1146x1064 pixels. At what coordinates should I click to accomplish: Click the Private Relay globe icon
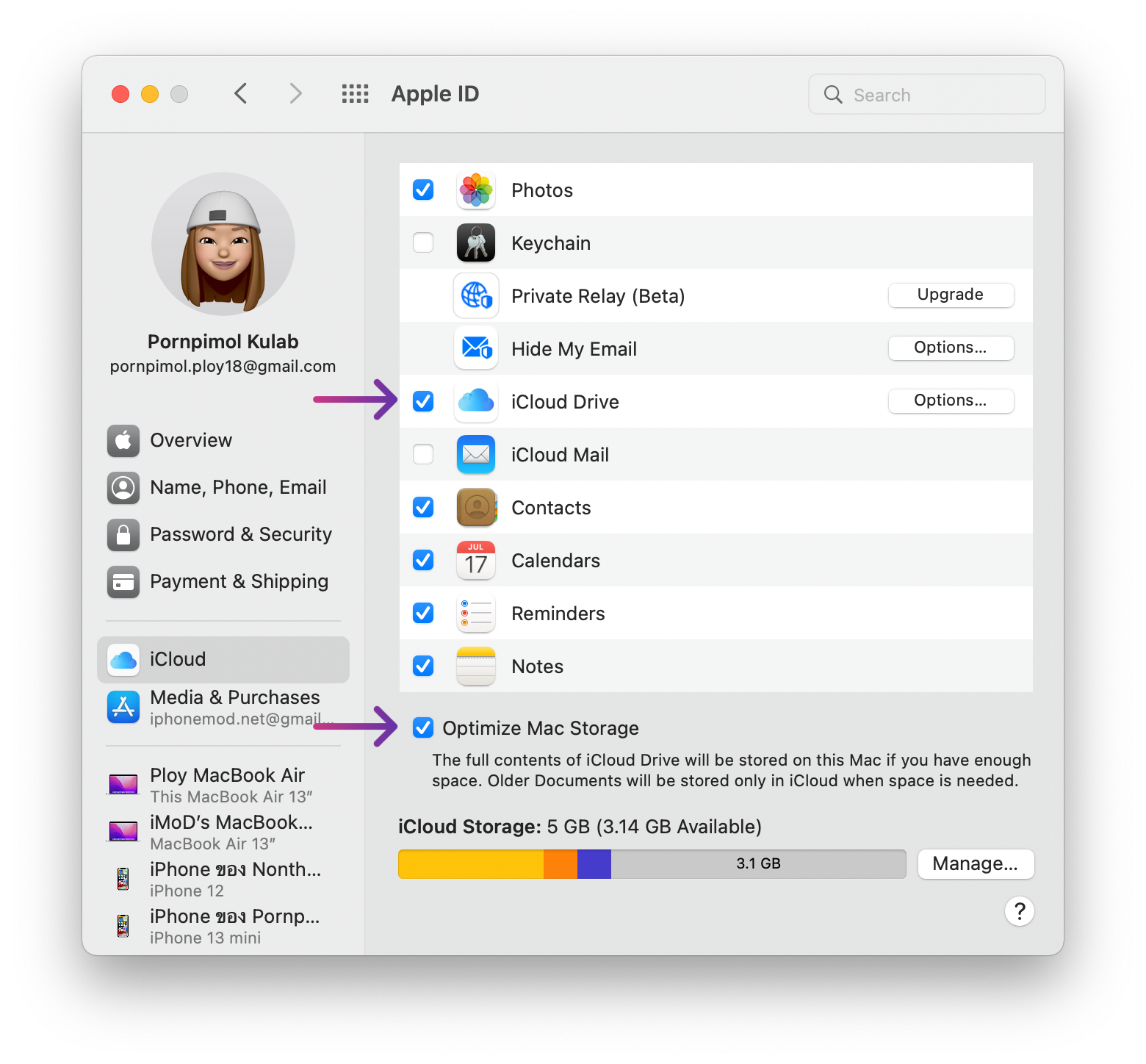[476, 296]
